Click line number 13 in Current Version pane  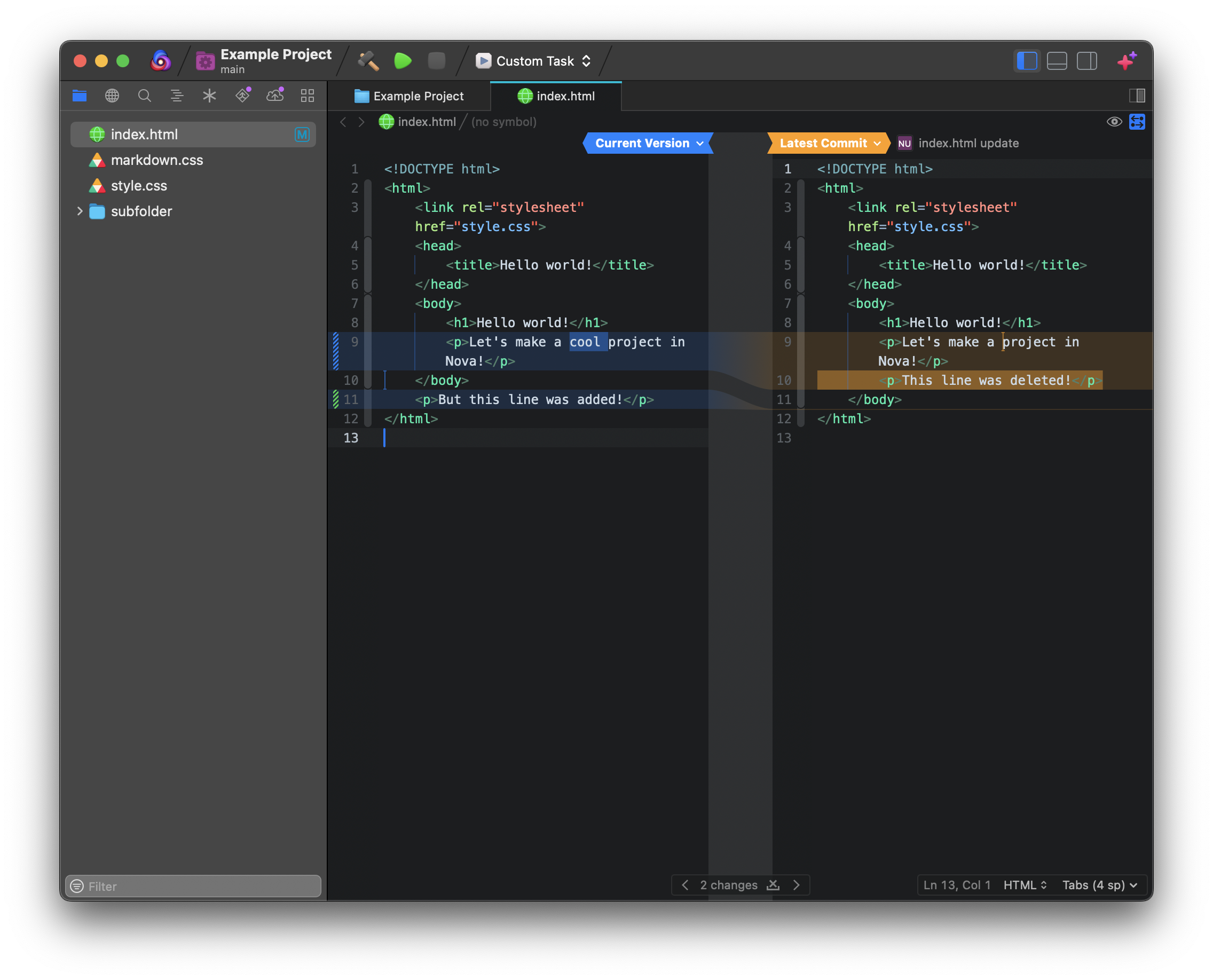coord(351,438)
